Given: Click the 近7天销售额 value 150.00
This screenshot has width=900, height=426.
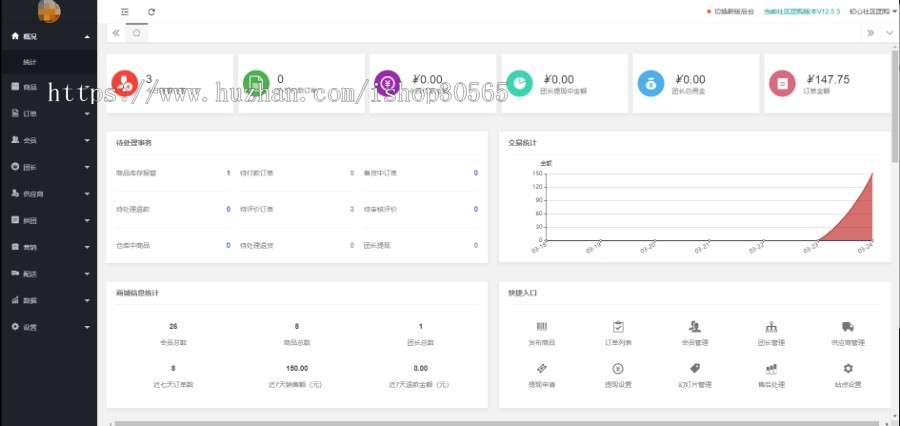Looking at the screenshot, I should [x=297, y=369].
